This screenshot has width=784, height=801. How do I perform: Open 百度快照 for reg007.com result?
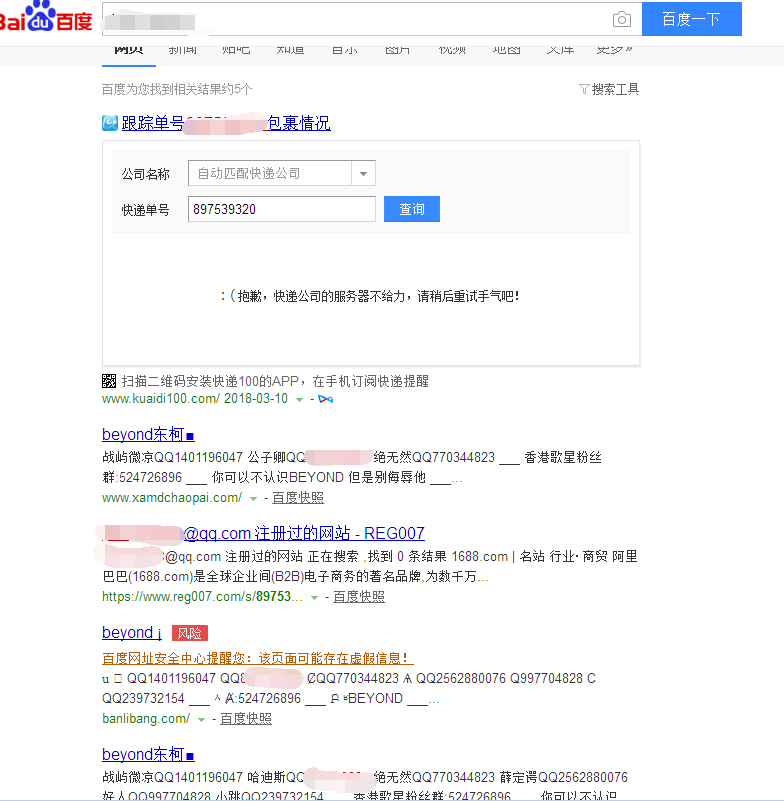tap(359, 597)
